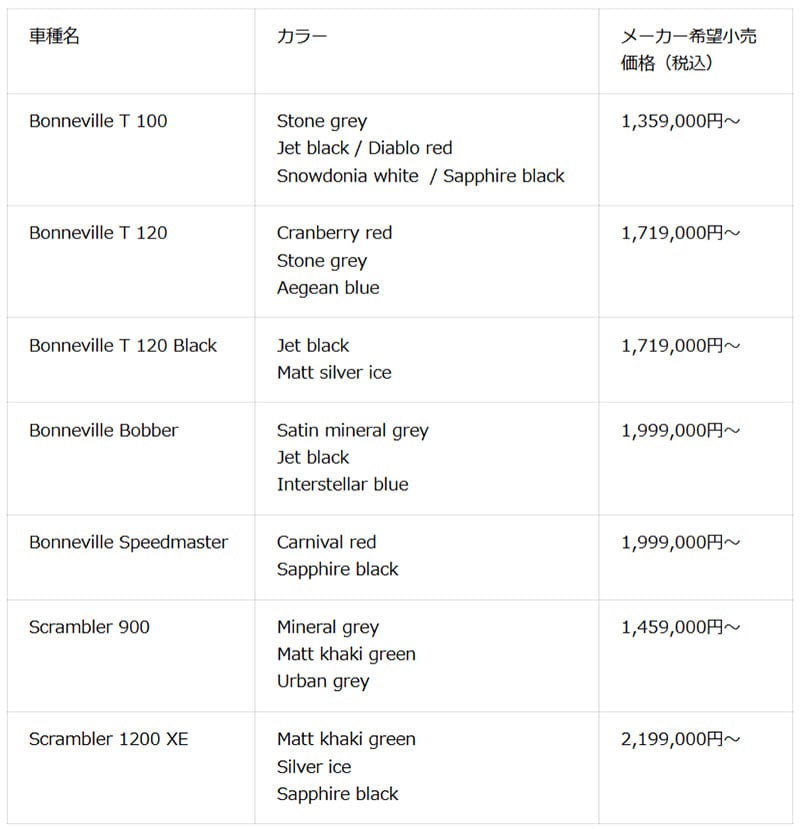
Task: Select the Carnival red color text
Action: pyautogui.click(x=326, y=542)
